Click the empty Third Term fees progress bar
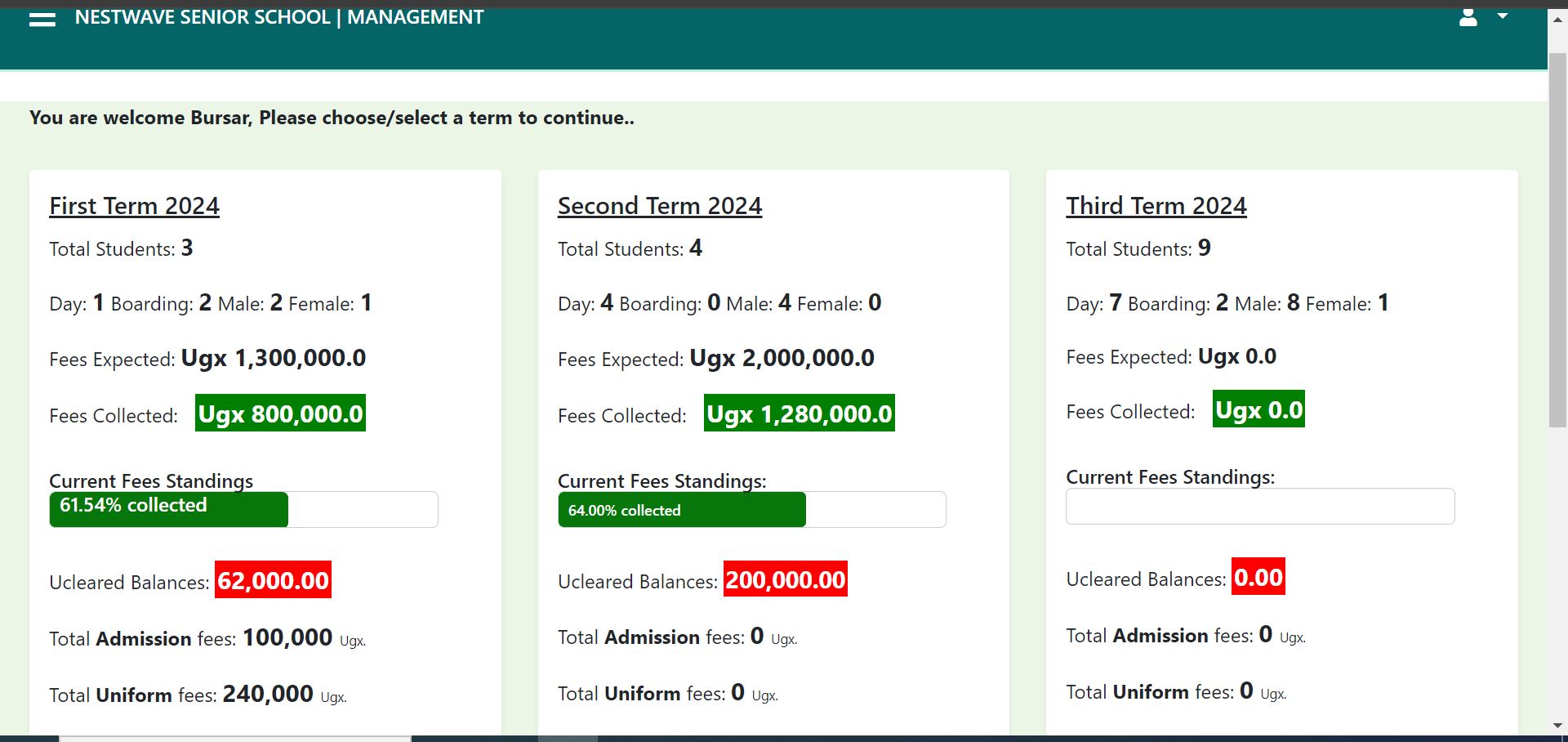Viewport: 1568px width, 742px height. coord(1259,507)
